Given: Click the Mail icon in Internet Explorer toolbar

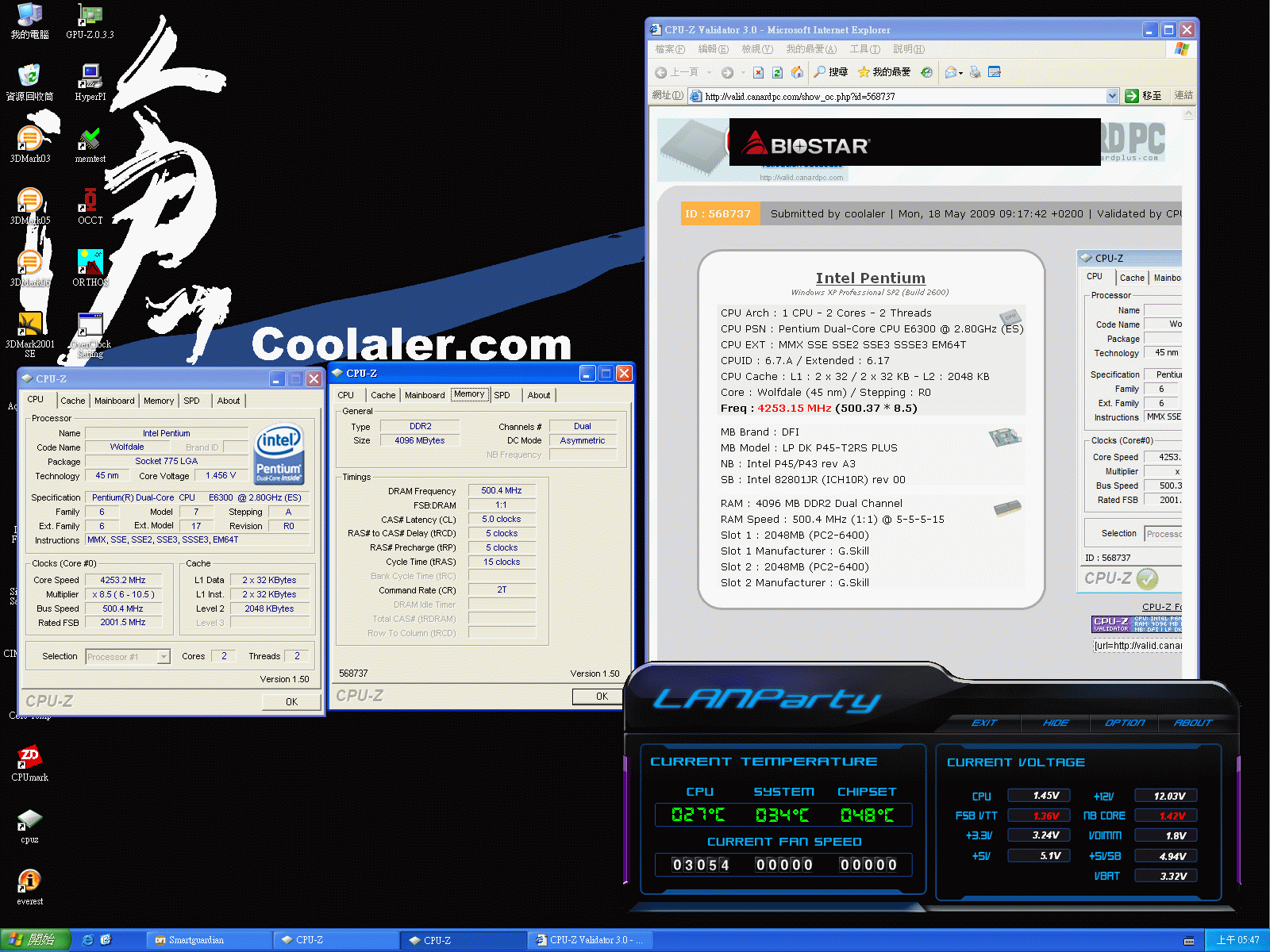Looking at the screenshot, I should point(950,72).
